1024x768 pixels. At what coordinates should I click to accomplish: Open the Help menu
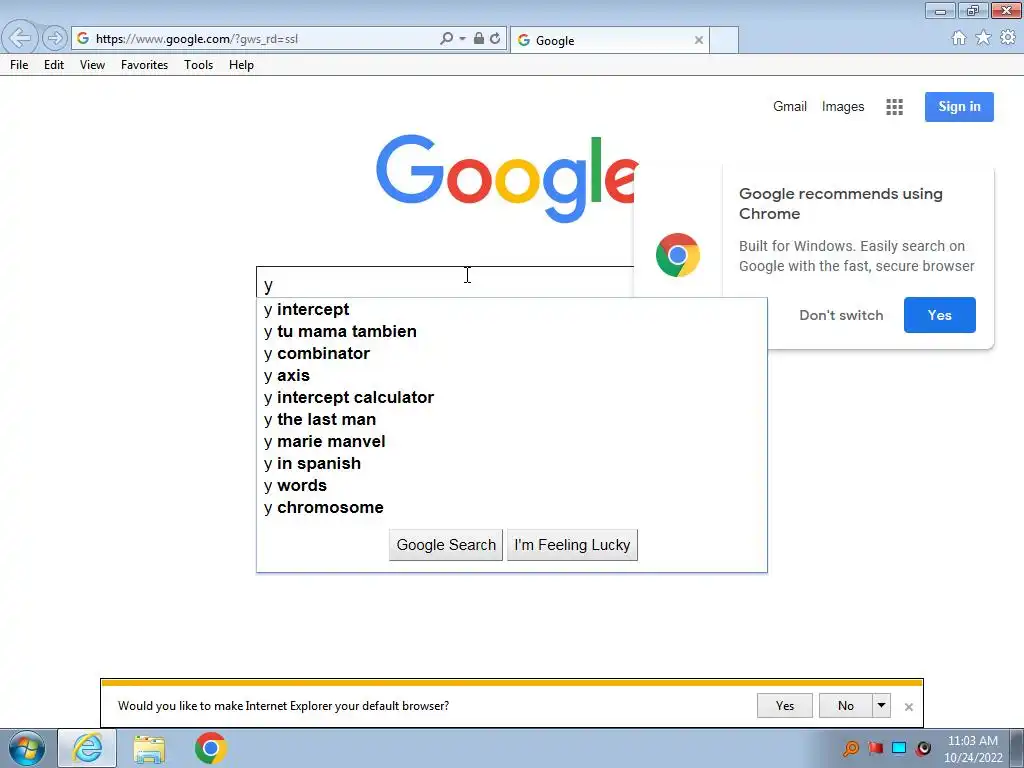(x=241, y=65)
